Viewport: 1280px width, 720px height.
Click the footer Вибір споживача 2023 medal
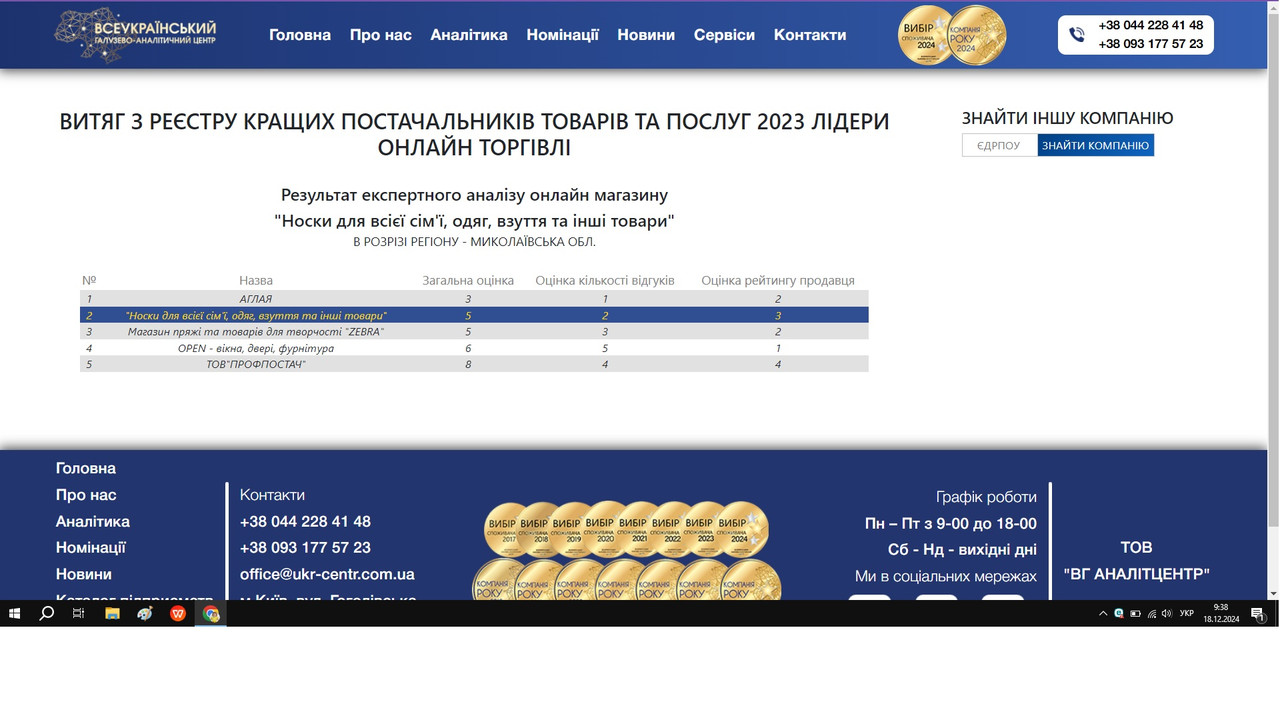[x=704, y=530]
